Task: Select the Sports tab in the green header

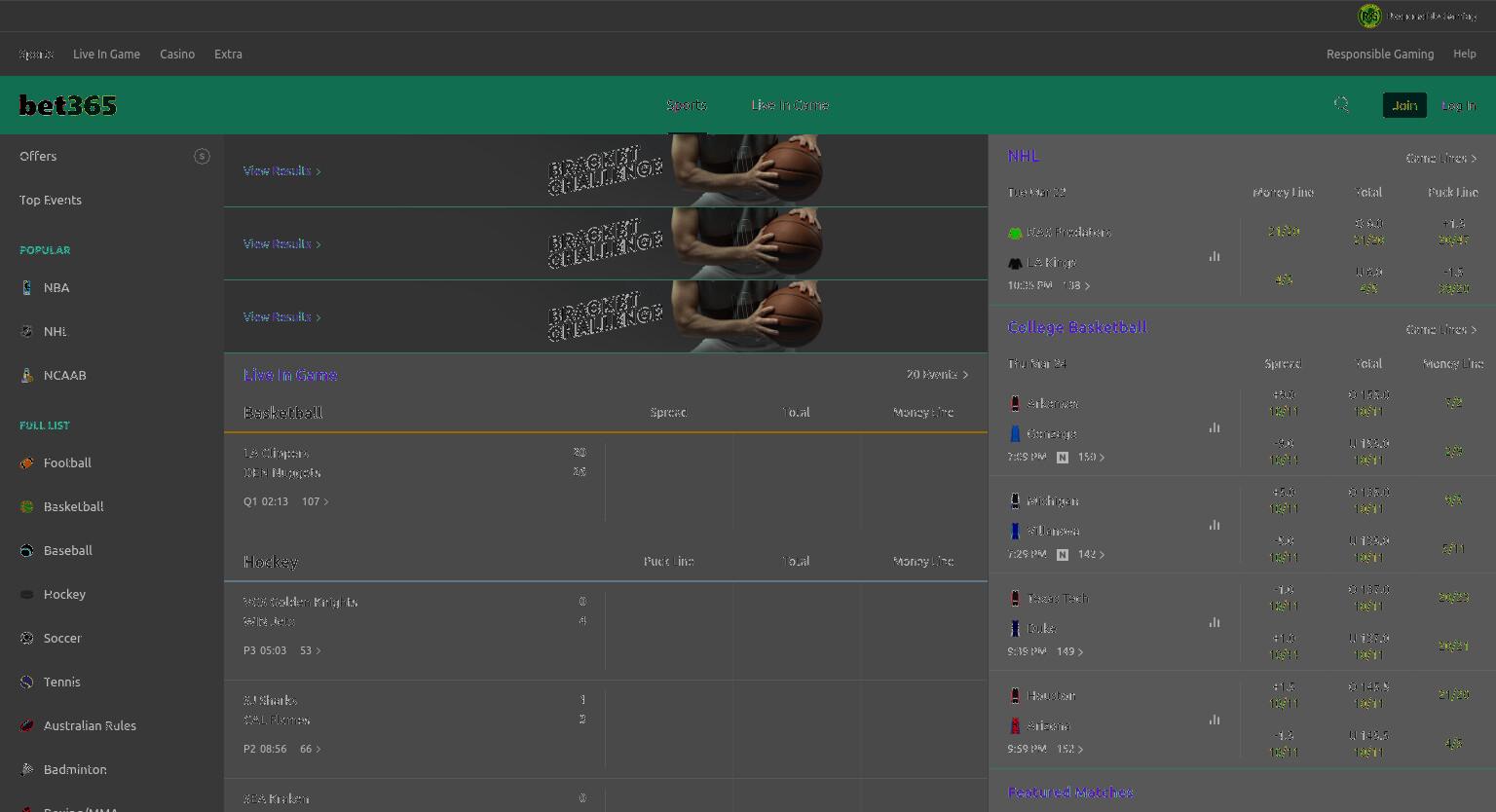Action: (687, 105)
